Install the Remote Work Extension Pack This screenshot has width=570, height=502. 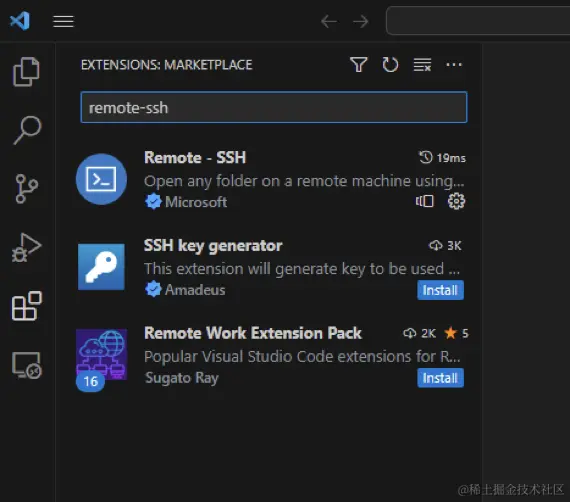440,378
